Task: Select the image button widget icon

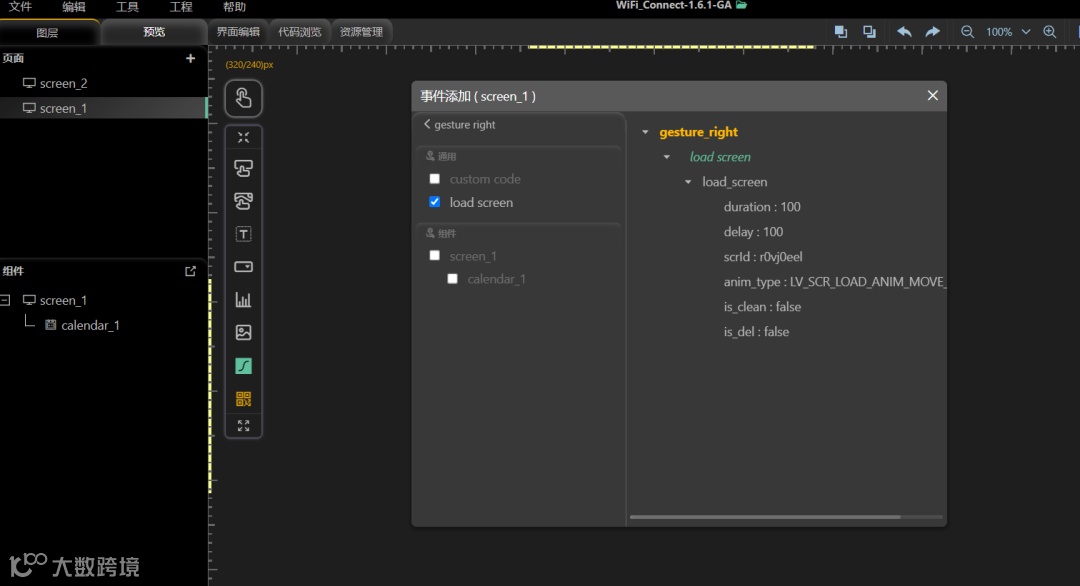Action: point(243,201)
